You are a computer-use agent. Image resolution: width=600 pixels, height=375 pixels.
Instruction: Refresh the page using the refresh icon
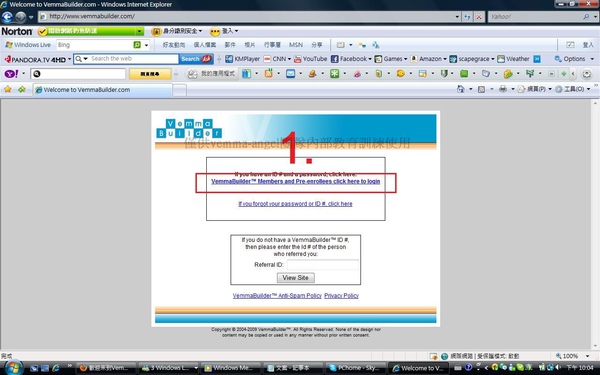(467, 17)
